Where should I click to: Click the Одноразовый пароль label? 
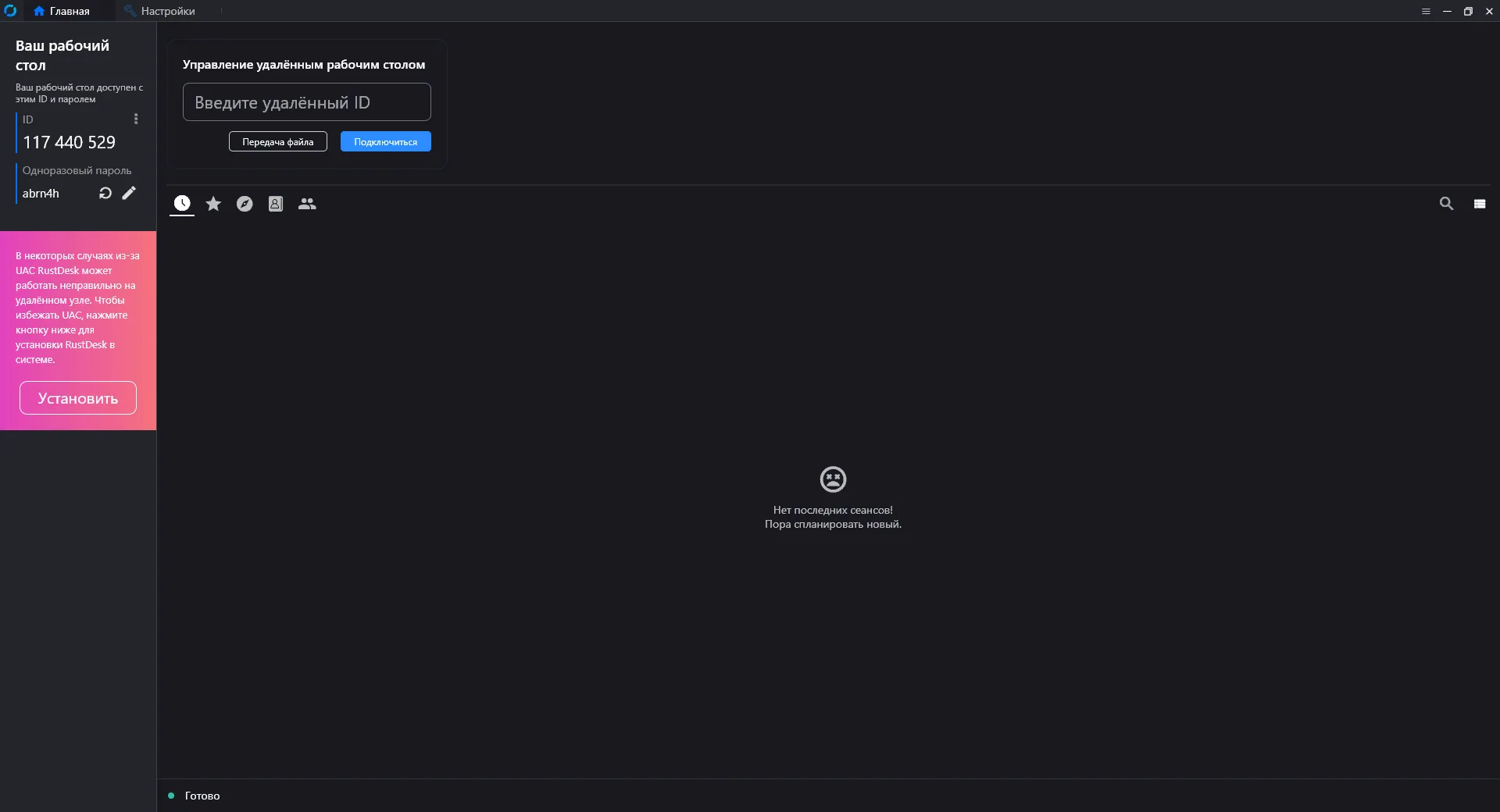(x=77, y=170)
